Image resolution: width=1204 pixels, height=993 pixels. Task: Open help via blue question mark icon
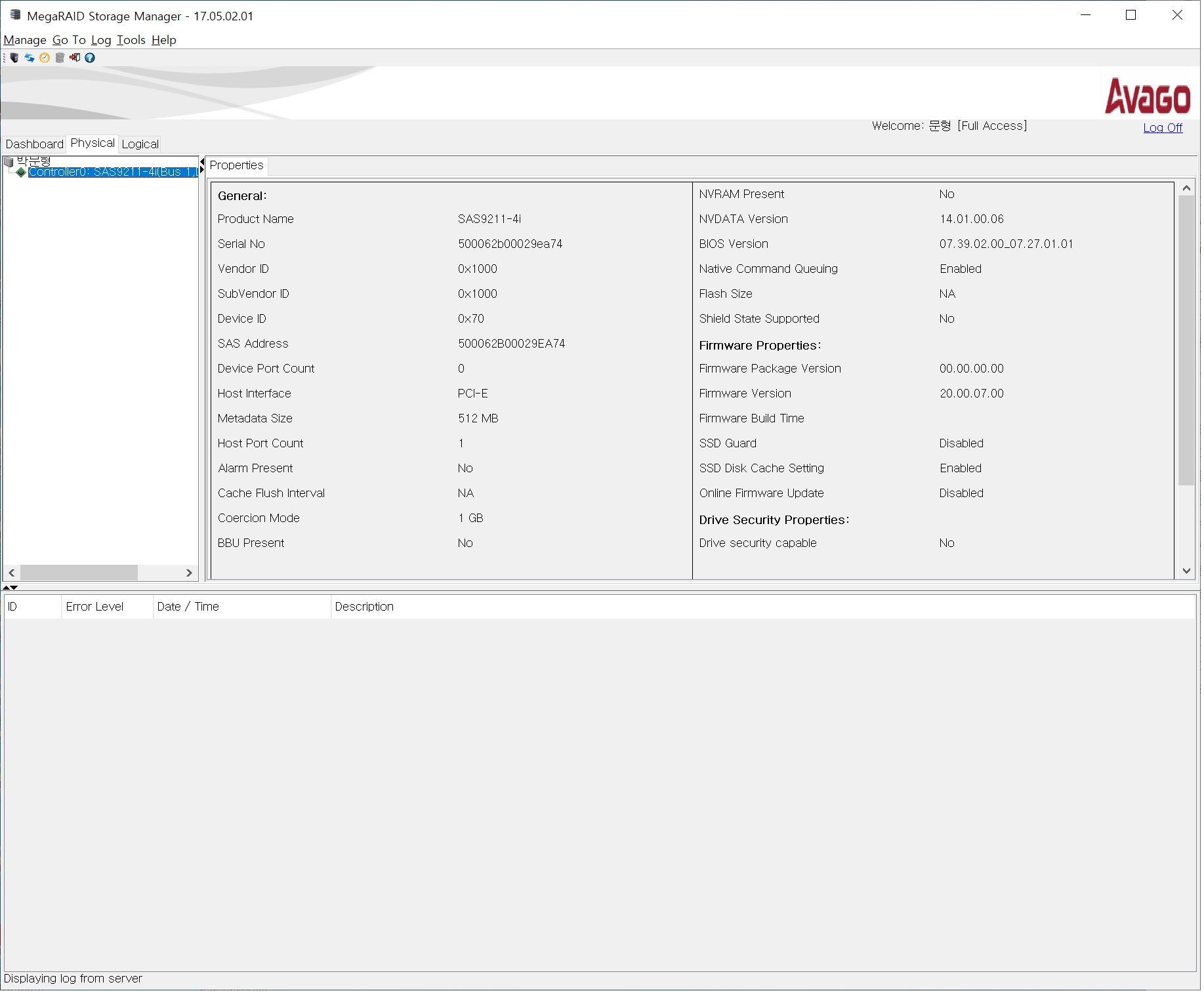tap(90, 58)
